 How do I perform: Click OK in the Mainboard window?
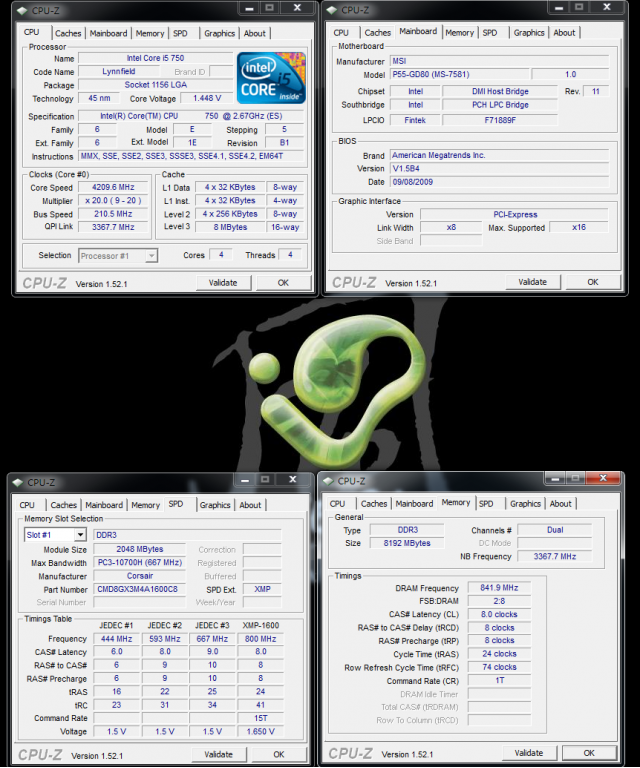click(593, 282)
